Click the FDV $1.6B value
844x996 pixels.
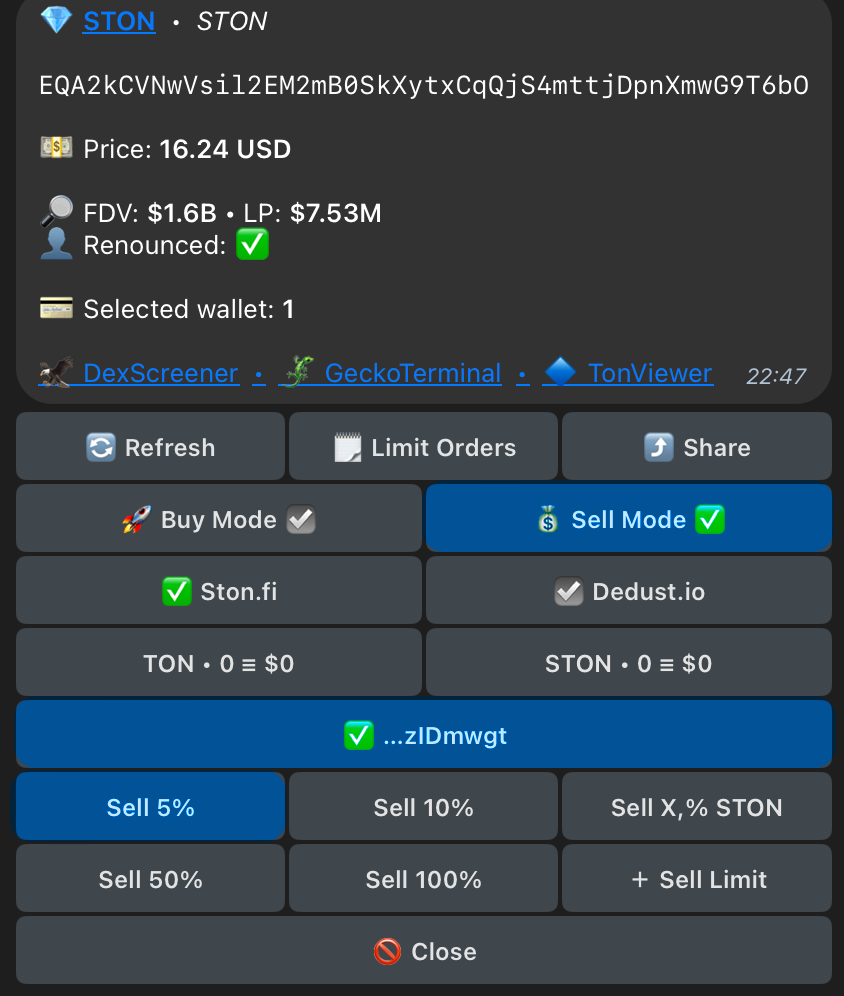182,213
